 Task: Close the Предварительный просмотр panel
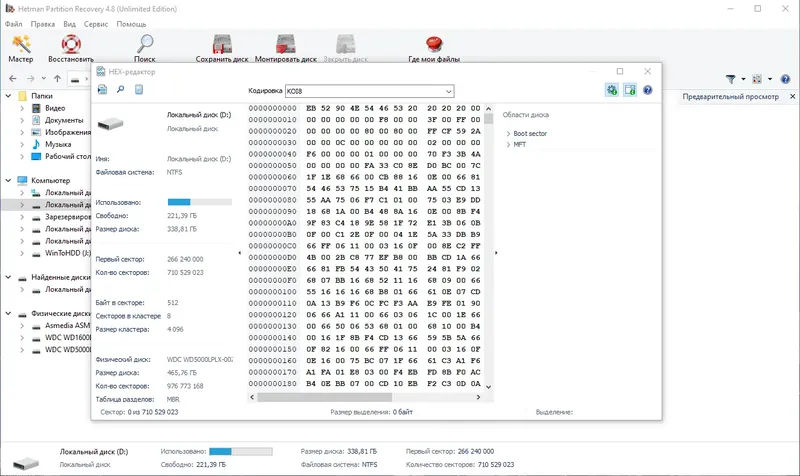pos(792,96)
